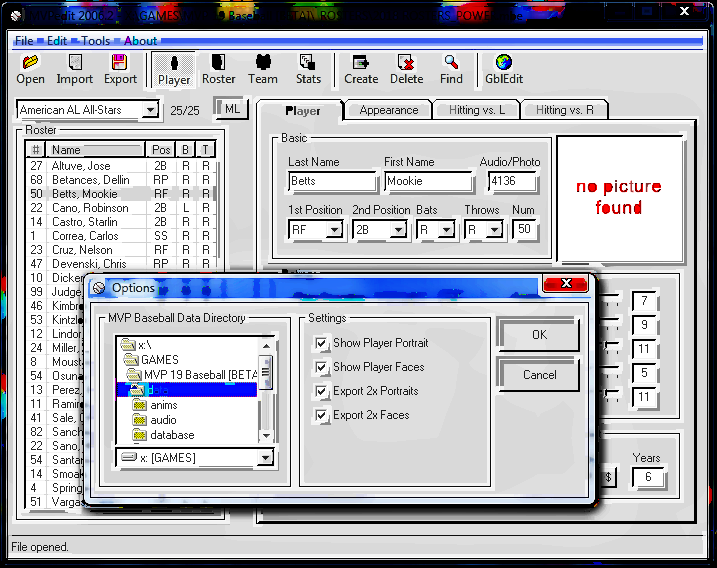Toggle the ML button
717x568 pixels.
pyautogui.click(x=232, y=109)
